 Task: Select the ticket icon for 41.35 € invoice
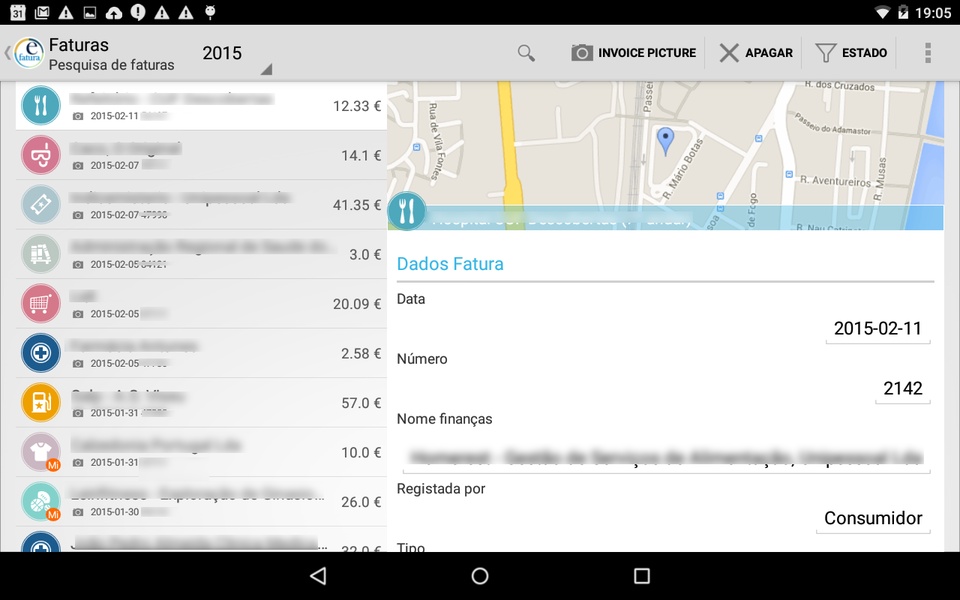point(41,204)
